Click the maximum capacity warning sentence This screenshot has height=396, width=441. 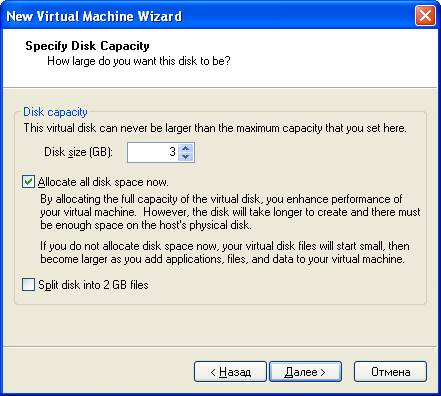click(x=215, y=128)
